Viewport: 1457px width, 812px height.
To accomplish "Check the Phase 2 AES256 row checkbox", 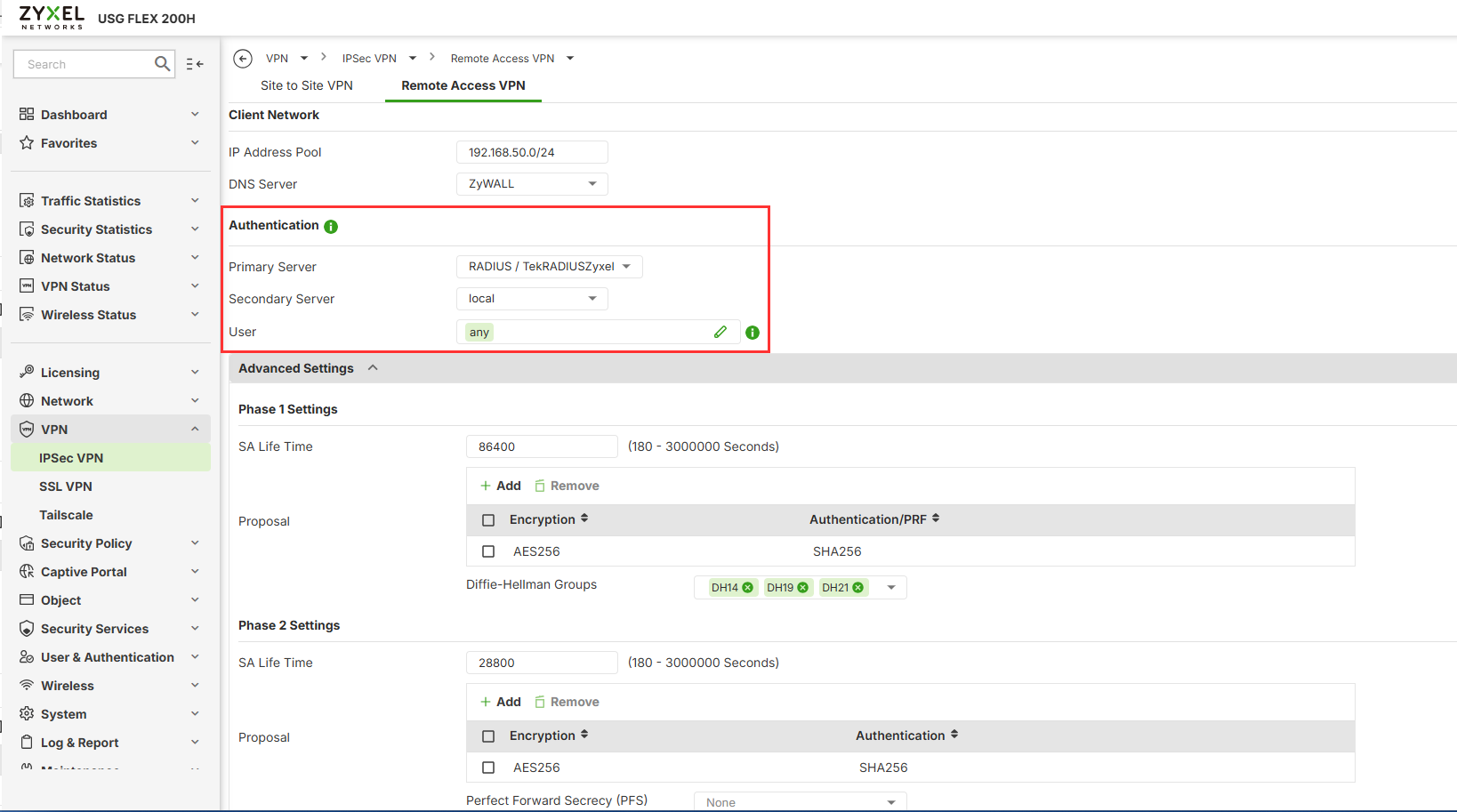I will click(488, 768).
